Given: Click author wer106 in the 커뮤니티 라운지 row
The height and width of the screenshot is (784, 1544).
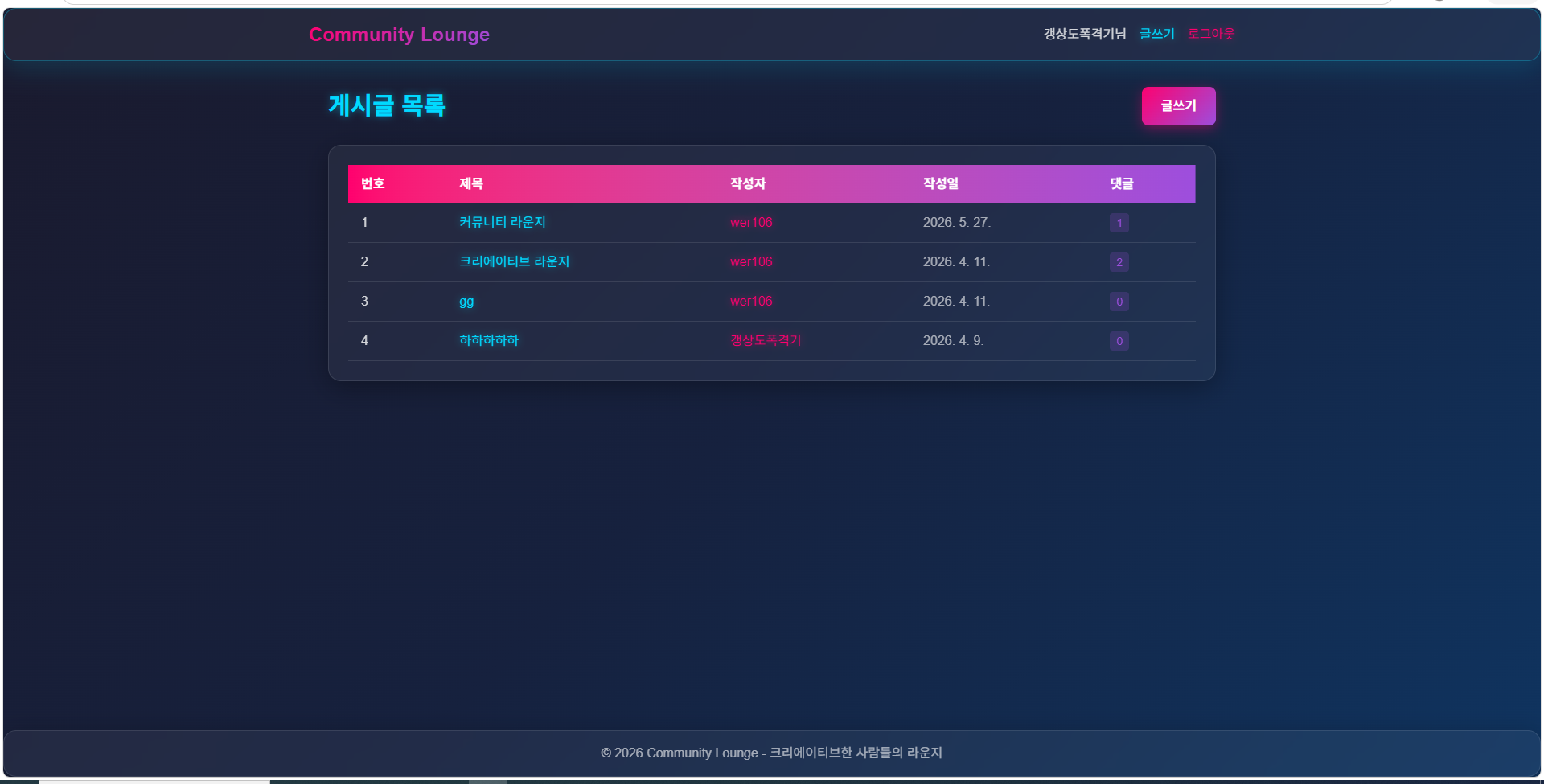Looking at the screenshot, I should pyautogui.click(x=751, y=223).
